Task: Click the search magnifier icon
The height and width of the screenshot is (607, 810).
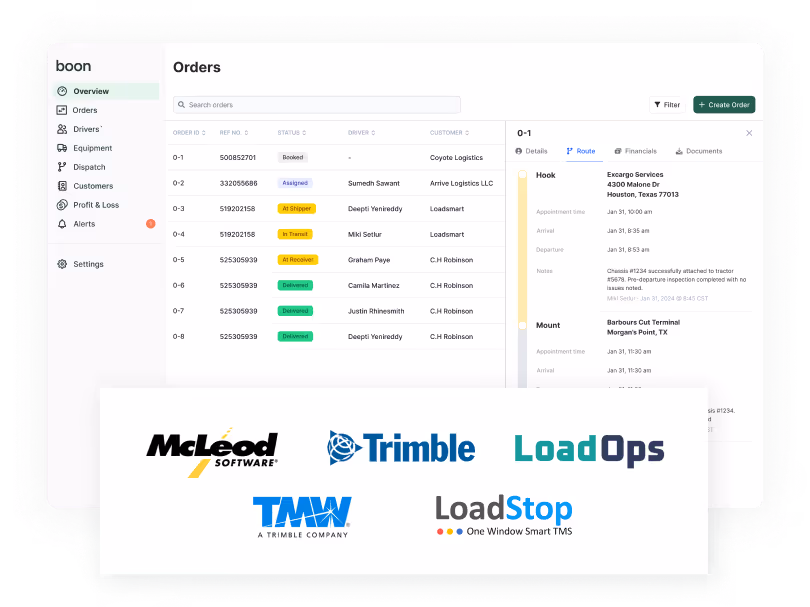Action: pos(181,105)
